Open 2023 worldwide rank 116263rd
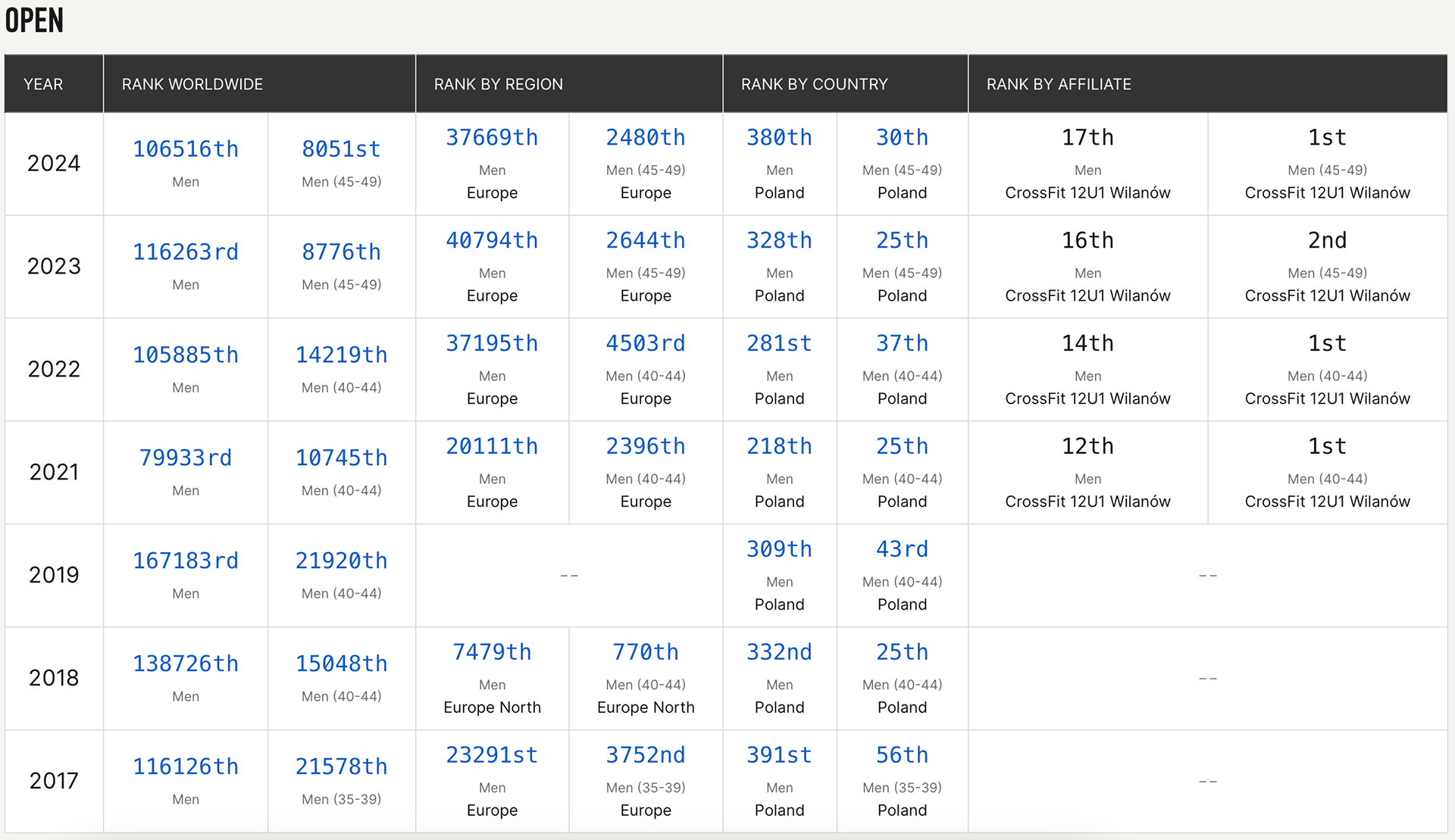Screen dimensions: 1455x840 pyautogui.click(x=185, y=252)
